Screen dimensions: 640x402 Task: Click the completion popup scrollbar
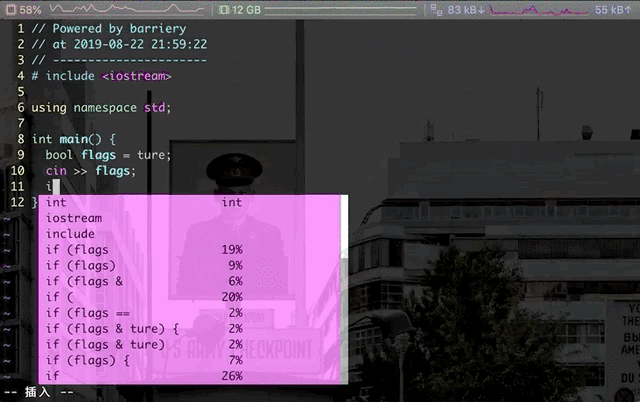click(x=344, y=289)
